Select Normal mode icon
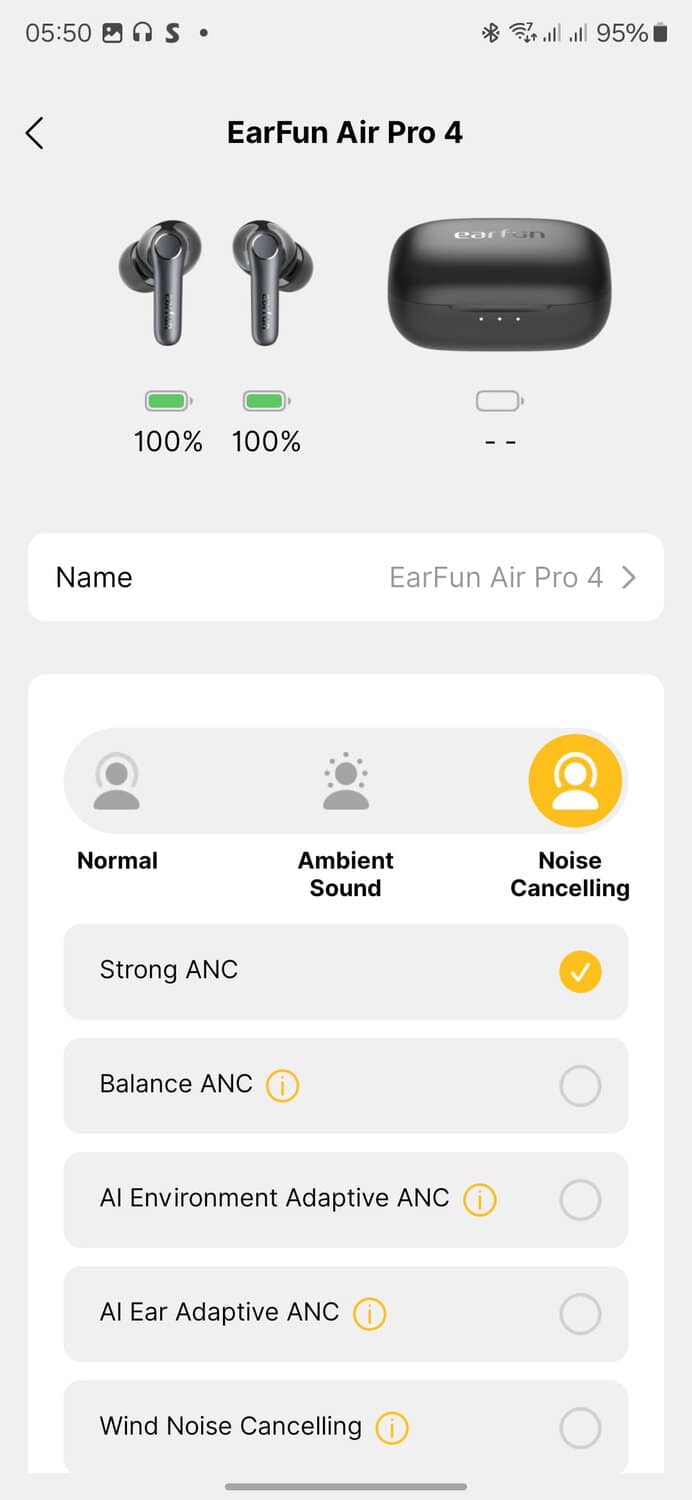This screenshot has height=1500, width=692. 117,781
